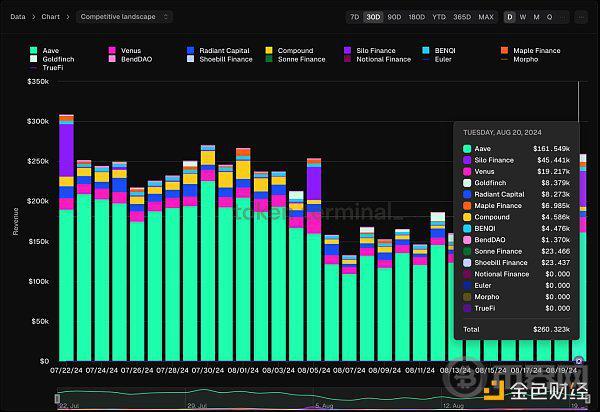Select the YTD time range

pyautogui.click(x=438, y=17)
